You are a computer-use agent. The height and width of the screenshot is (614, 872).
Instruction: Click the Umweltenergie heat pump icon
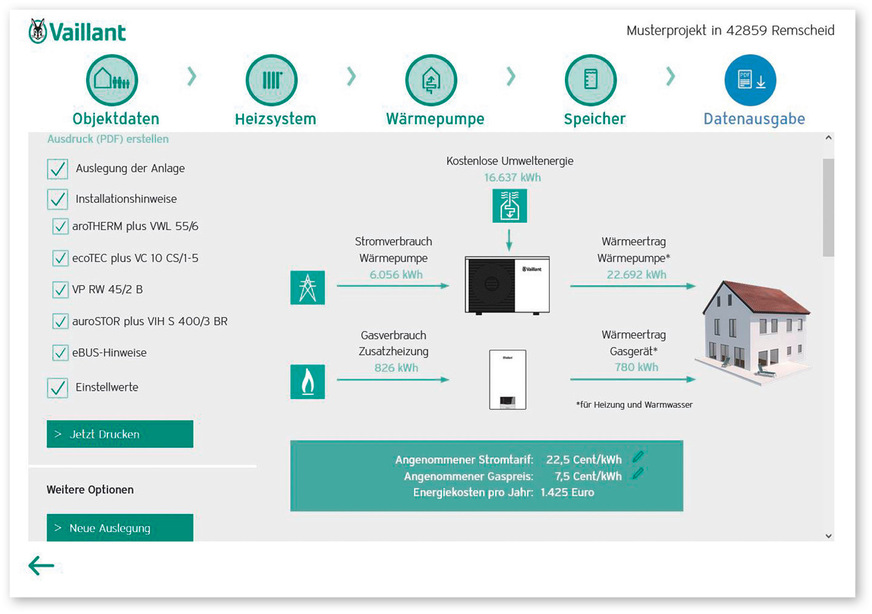point(508,205)
